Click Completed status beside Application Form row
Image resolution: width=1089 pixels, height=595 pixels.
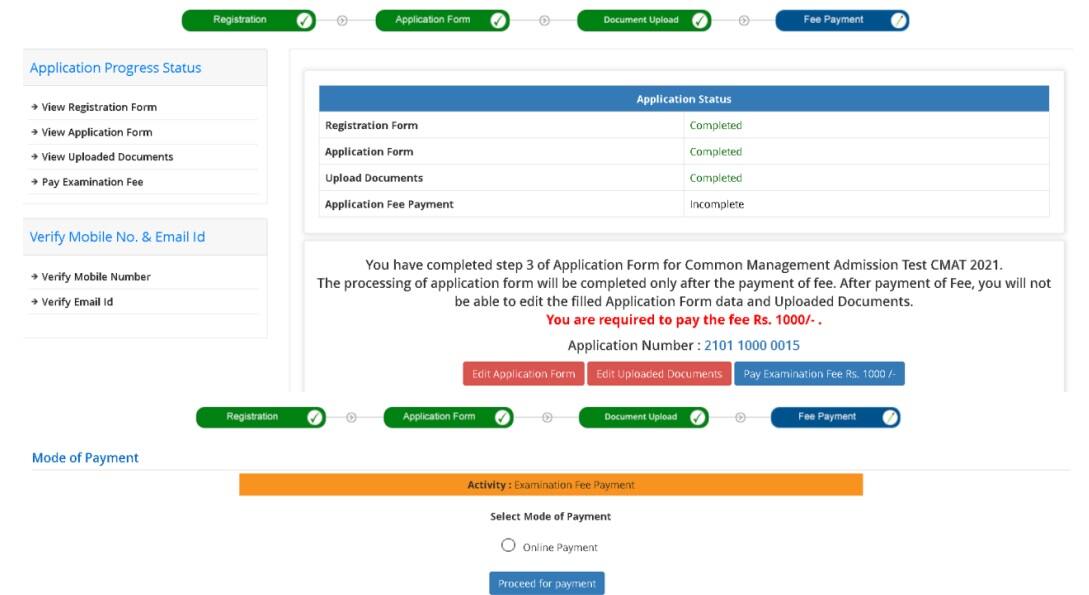[x=715, y=151]
